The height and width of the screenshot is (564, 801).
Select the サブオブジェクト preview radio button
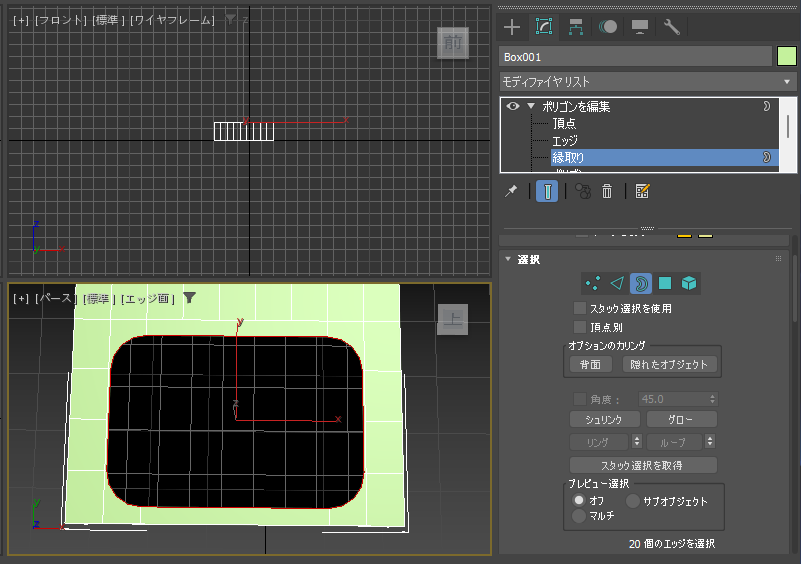[632, 501]
